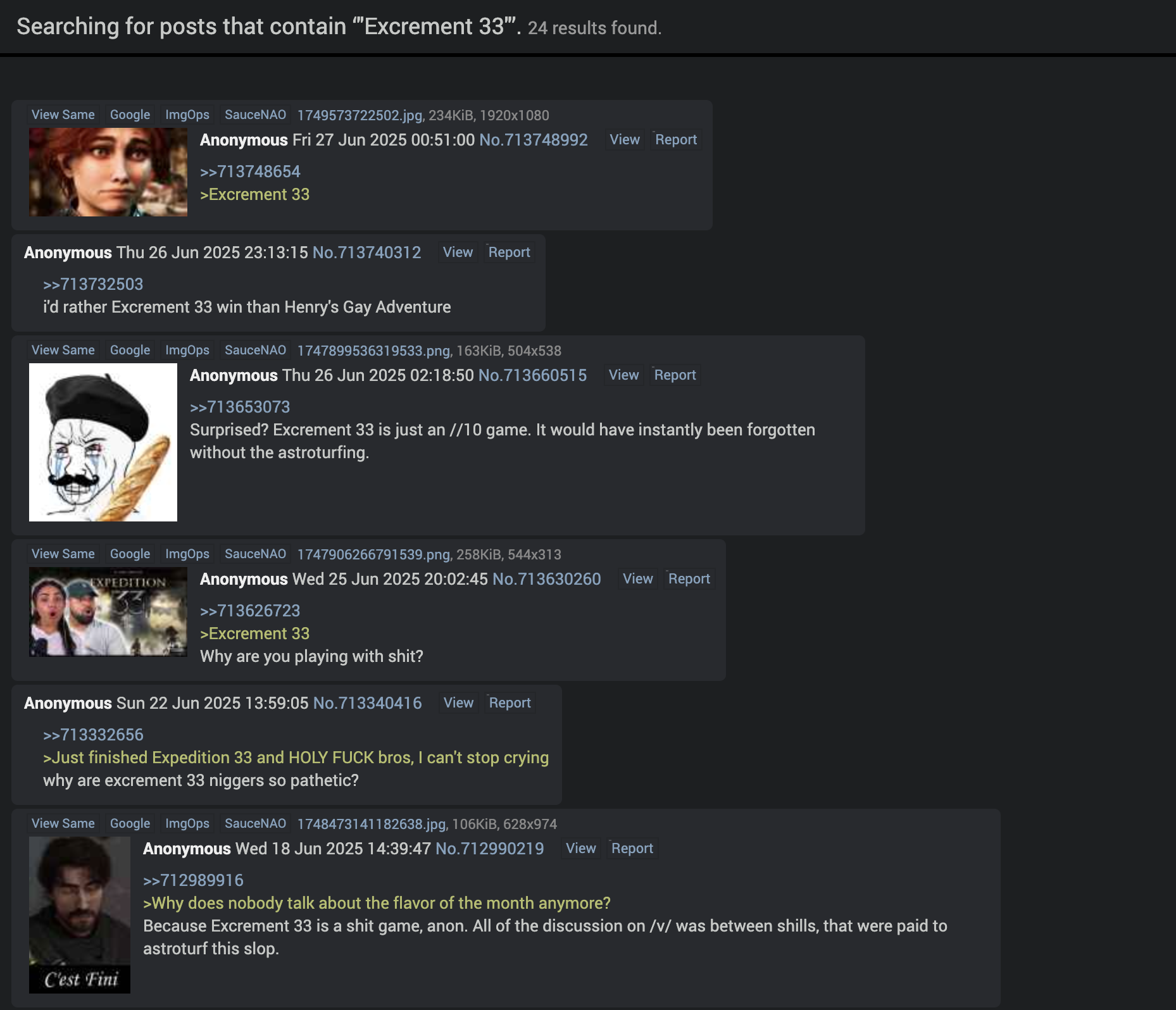Open the red-haired woman thumbnail image
The width and height of the screenshot is (1176, 1010).
coord(108,172)
